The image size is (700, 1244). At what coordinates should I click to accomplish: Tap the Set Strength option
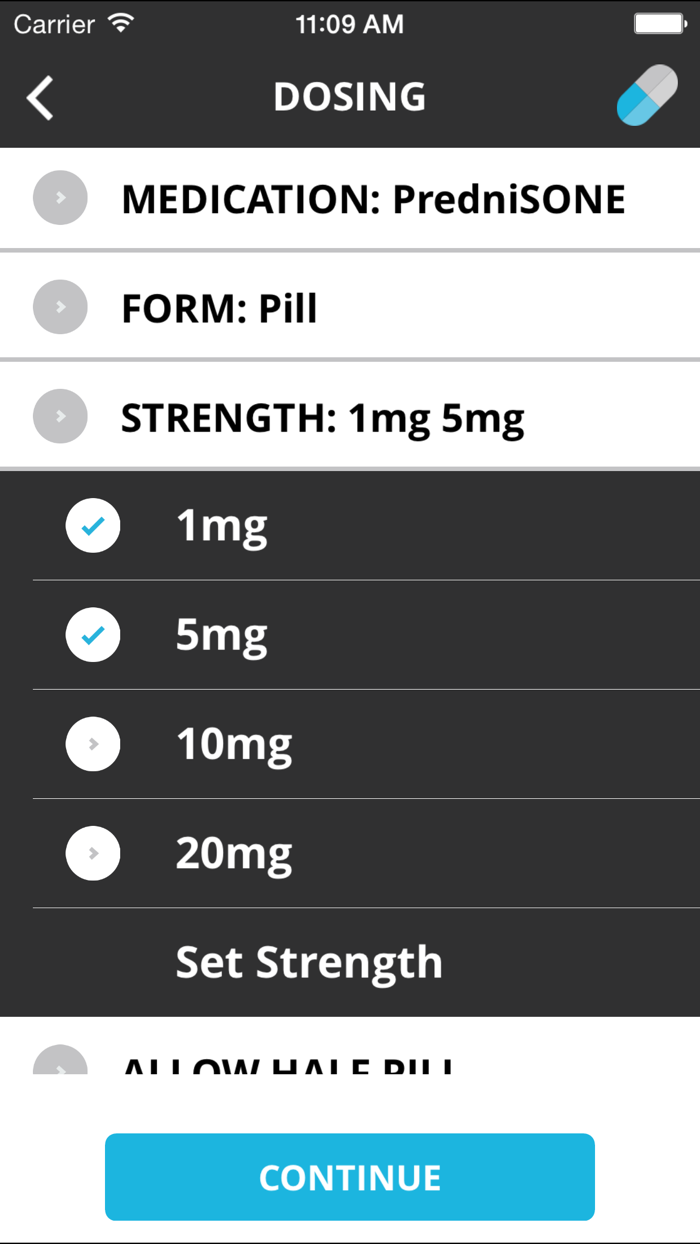click(x=309, y=962)
